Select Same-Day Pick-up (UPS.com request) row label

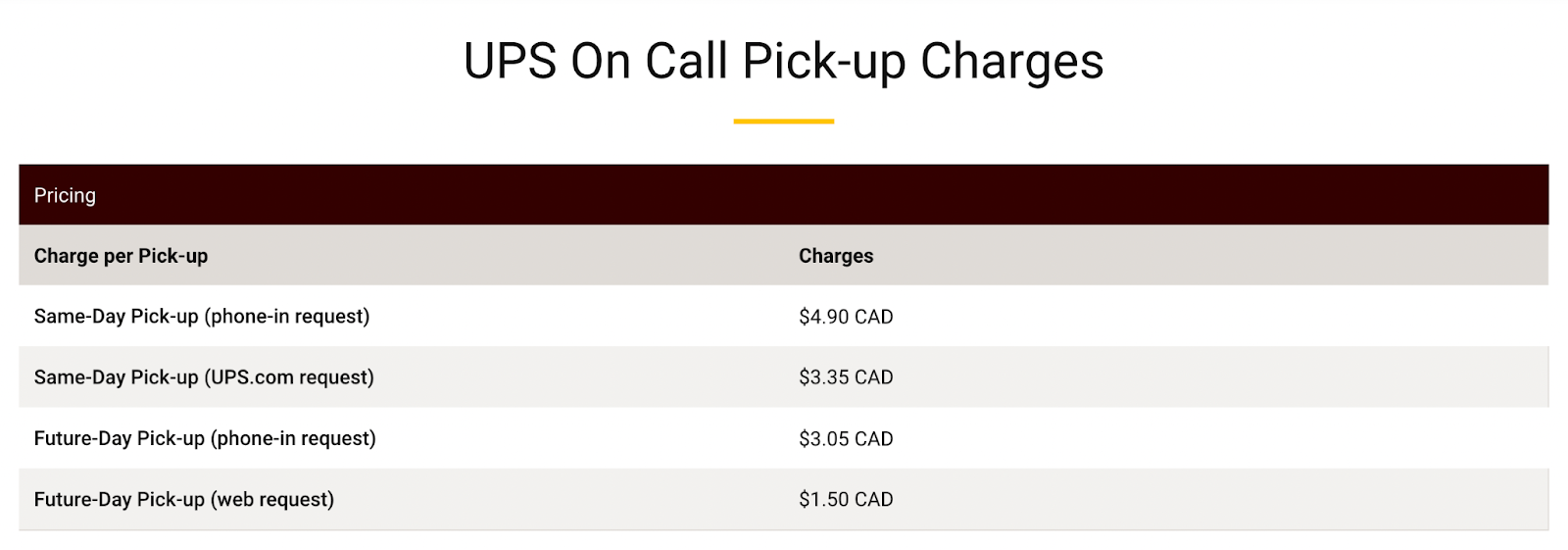(204, 377)
